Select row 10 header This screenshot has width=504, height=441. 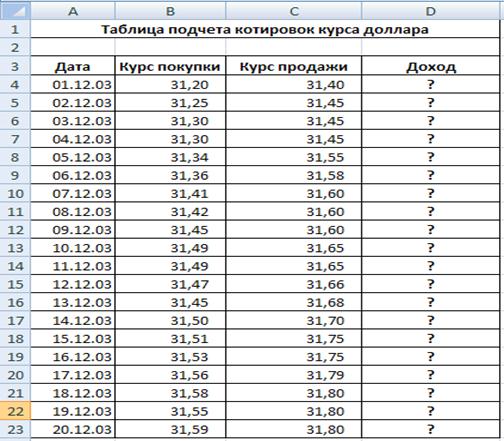15,193
